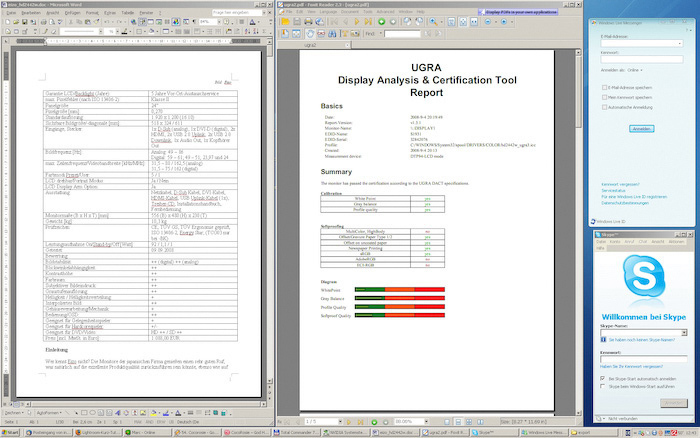Check E-Mail-Adresse speichern in Messenger
The image size is (700, 438).
tap(604, 88)
